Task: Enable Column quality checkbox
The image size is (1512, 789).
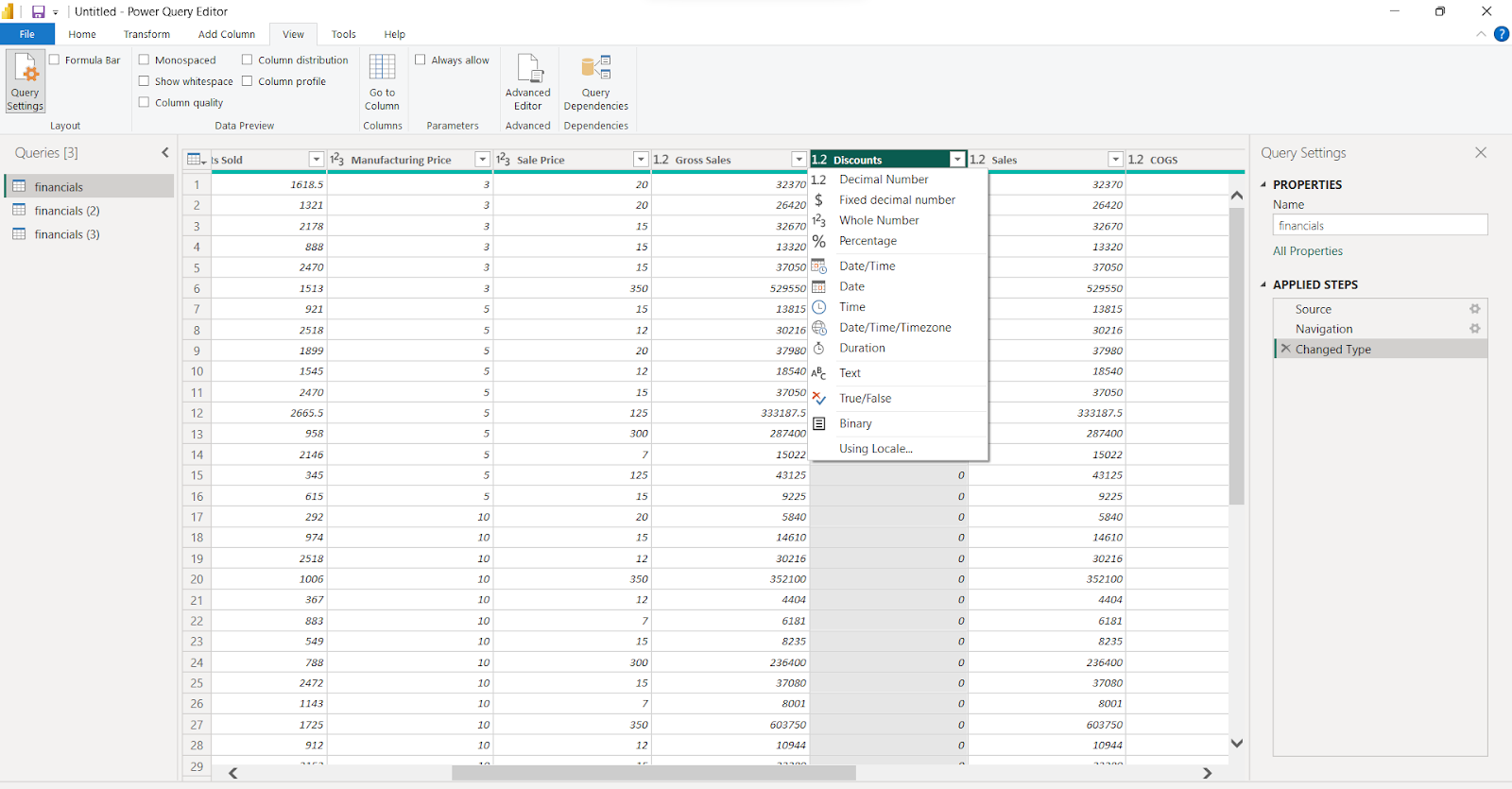Action: click(145, 102)
